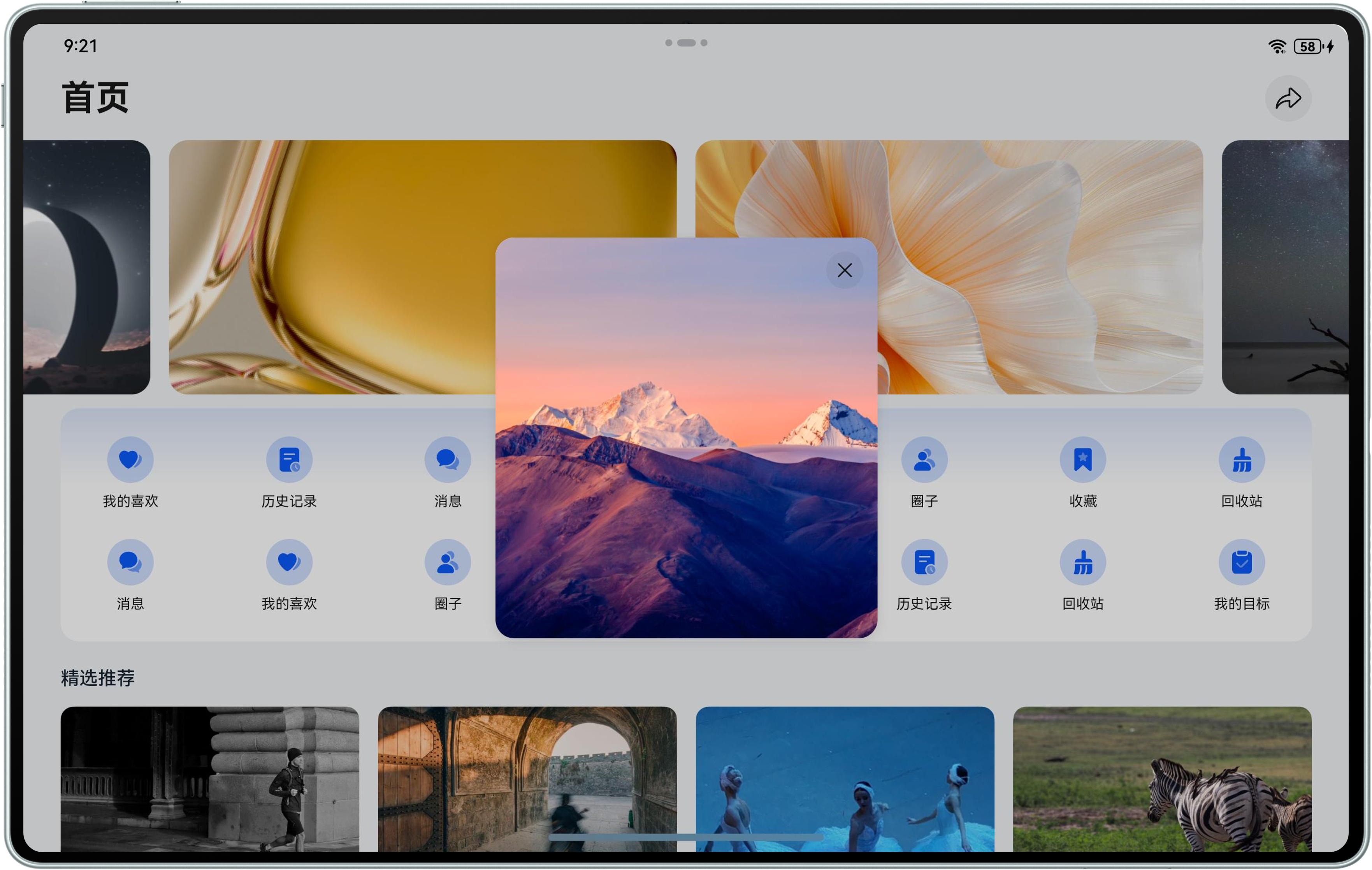Open 回收站 broom icon in top row
Viewport: 1372px width, 870px height.
(1242, 459)
